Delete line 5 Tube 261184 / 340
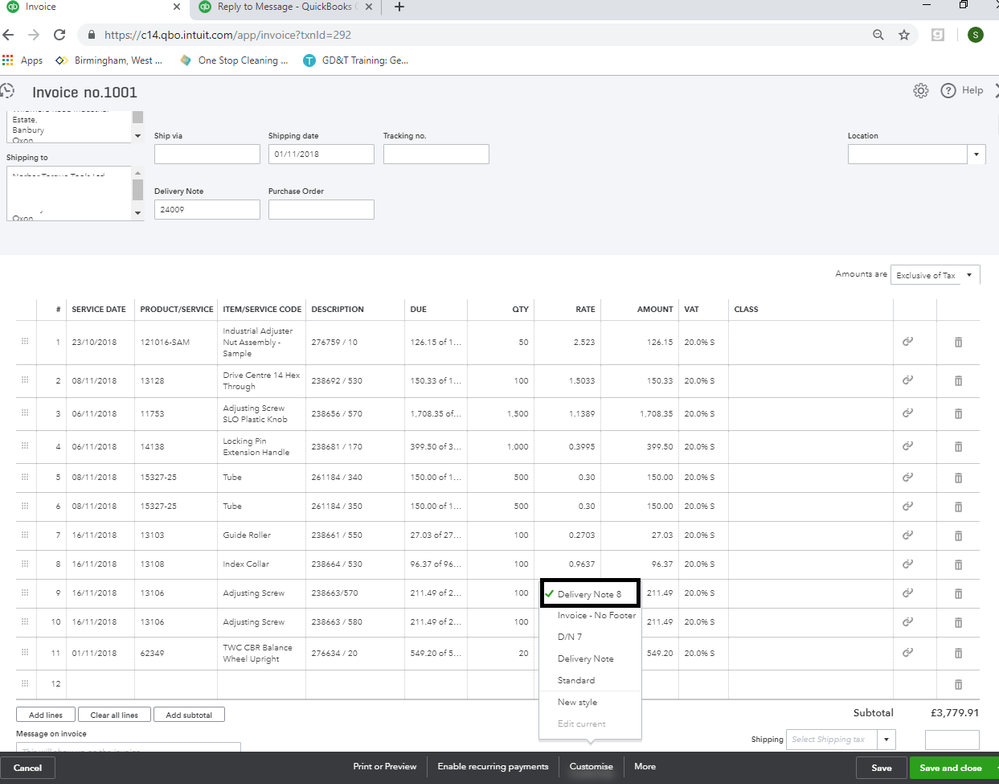The width and height of the screenshot is (999, 784). pyautogui.click(x=958, y=478)
